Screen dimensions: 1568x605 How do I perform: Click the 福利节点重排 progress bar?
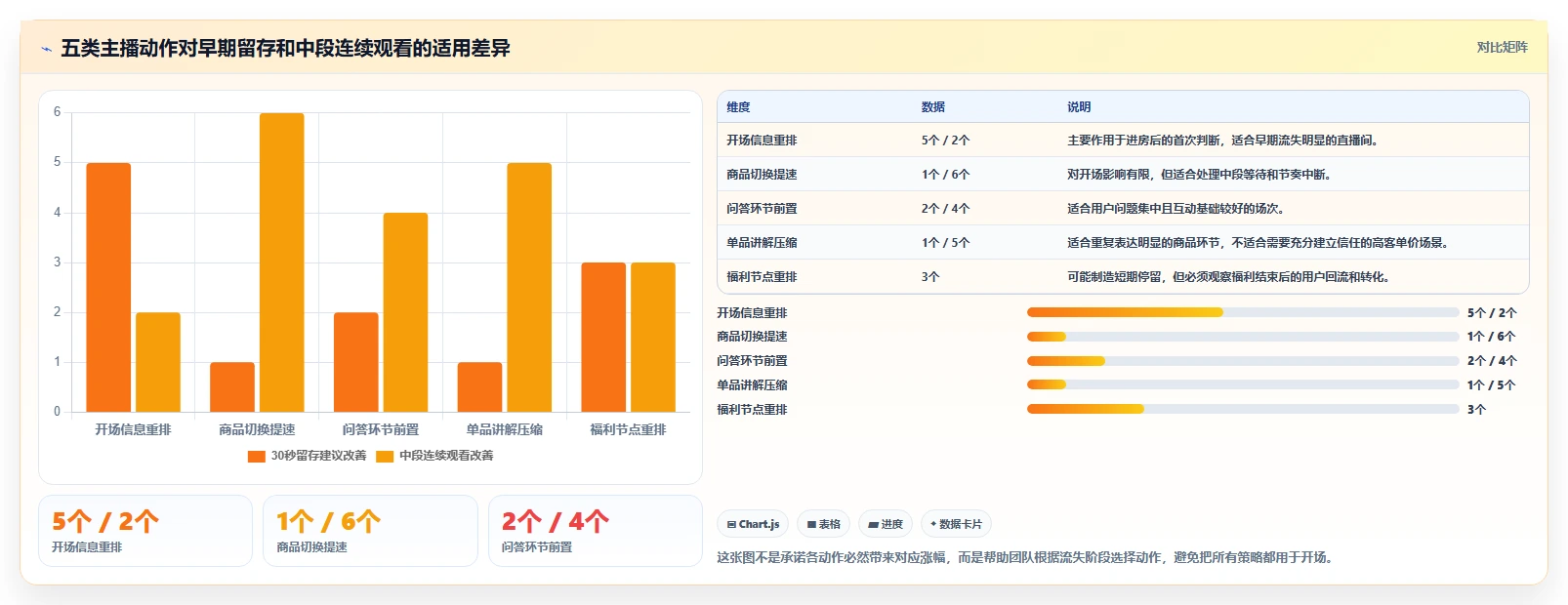(x=1243, y=409)
